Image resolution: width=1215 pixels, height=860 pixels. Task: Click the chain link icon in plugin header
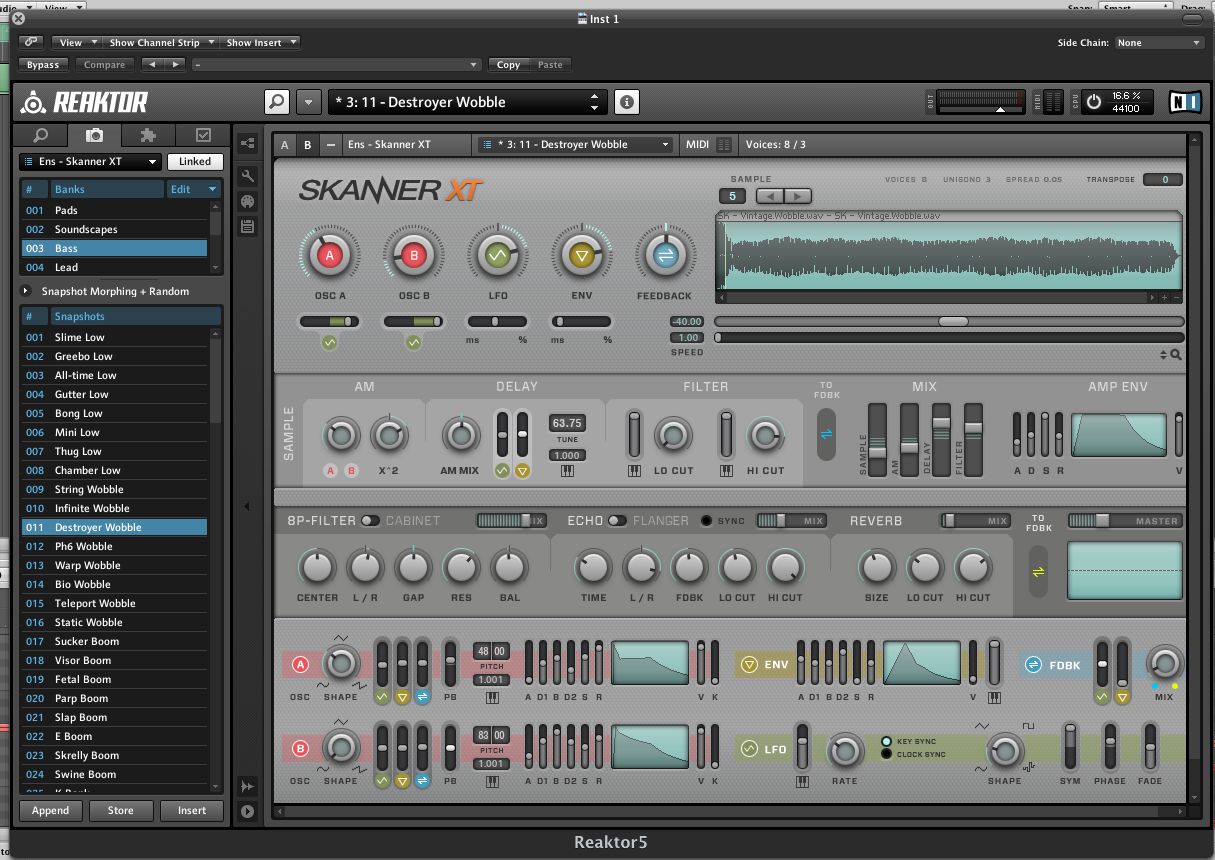[x=31, y=42]
